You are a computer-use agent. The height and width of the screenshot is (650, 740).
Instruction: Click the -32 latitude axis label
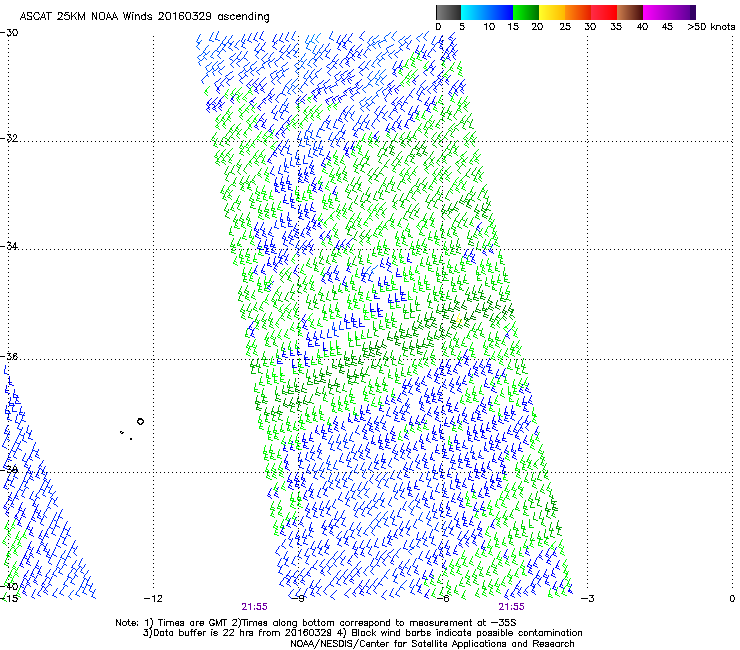[9, 138]
